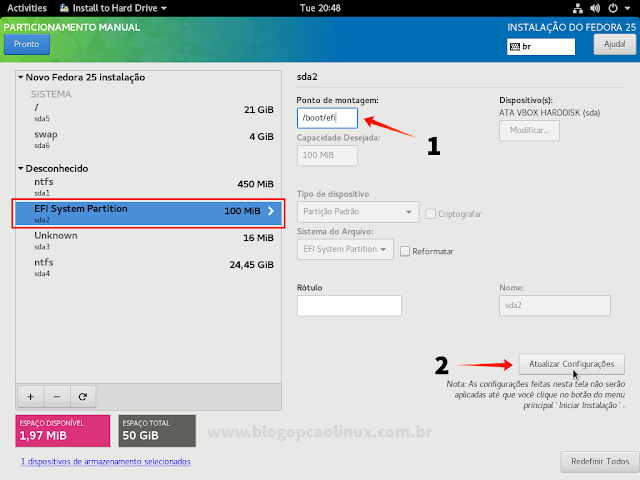This screenshot has width=640, height=480.
Task: Click the Pronto button
Action: pos(27,44)
